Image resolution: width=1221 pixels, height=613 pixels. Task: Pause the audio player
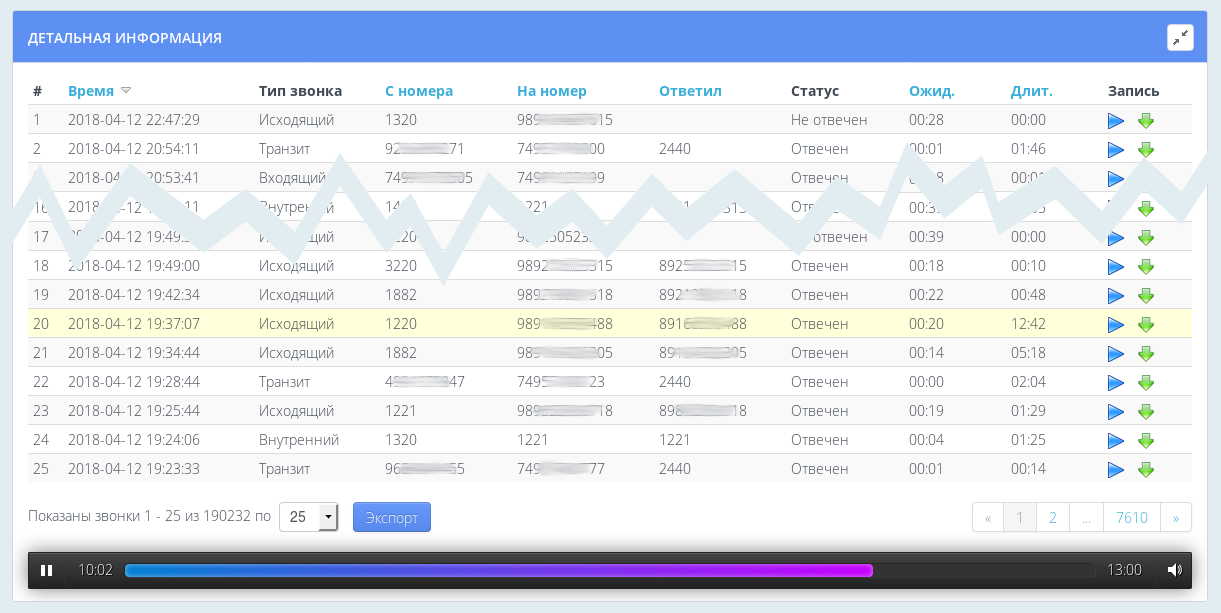[x=46, y=570]
